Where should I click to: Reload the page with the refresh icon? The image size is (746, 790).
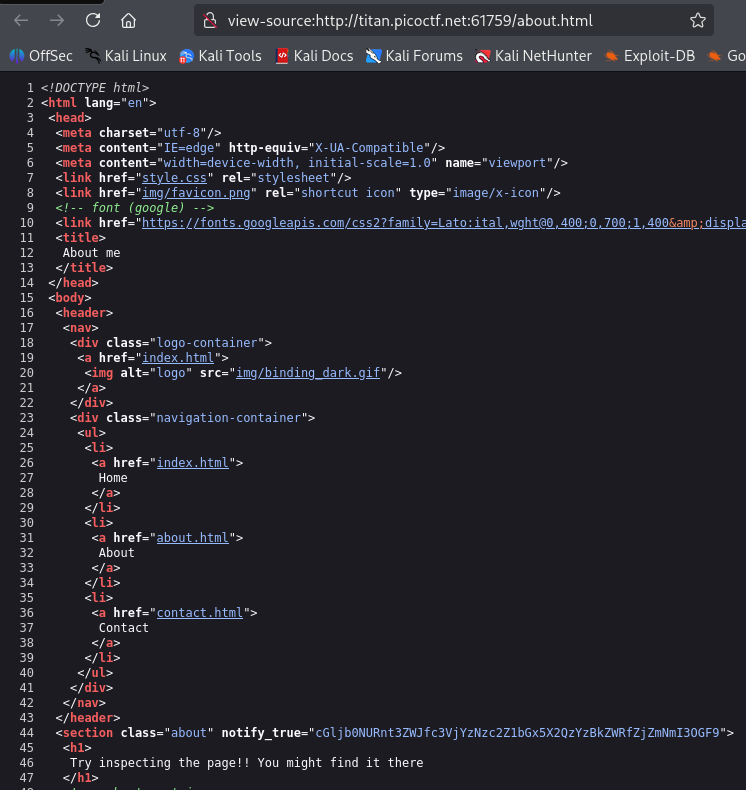[93, 21]
